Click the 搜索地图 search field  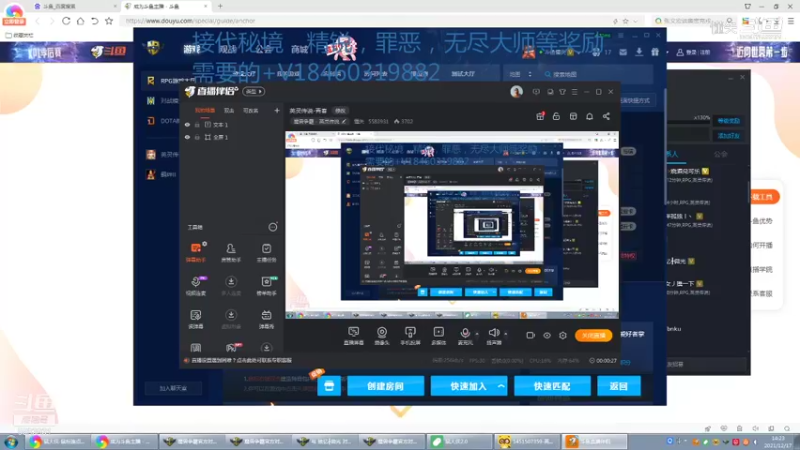tap(597, 74)
